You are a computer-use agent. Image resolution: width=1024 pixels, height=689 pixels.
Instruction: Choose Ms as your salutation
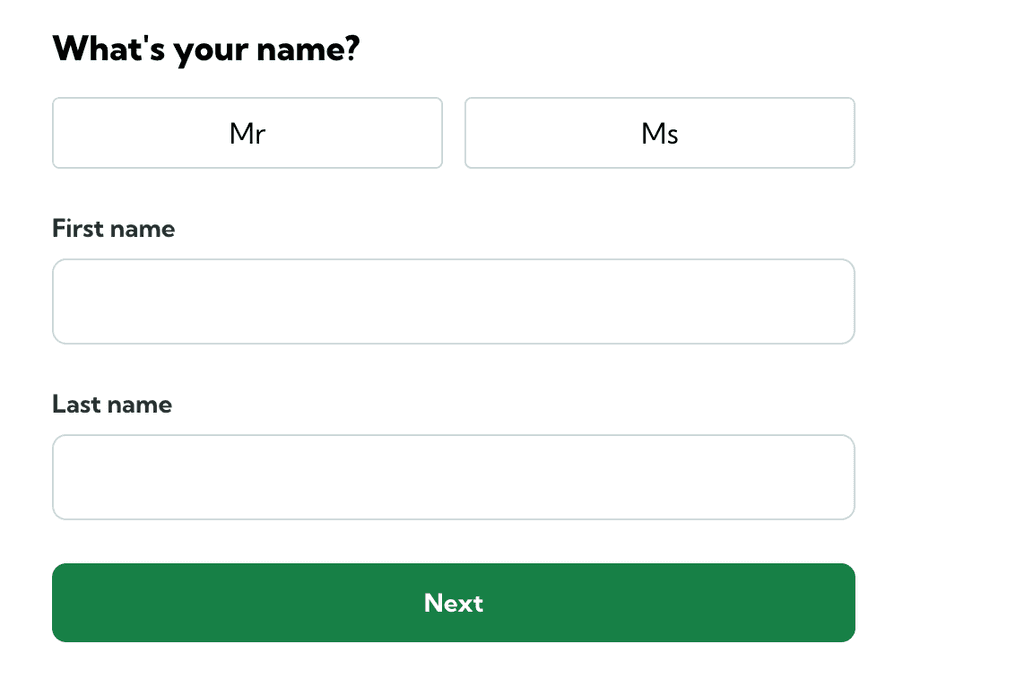click(659, 133)
